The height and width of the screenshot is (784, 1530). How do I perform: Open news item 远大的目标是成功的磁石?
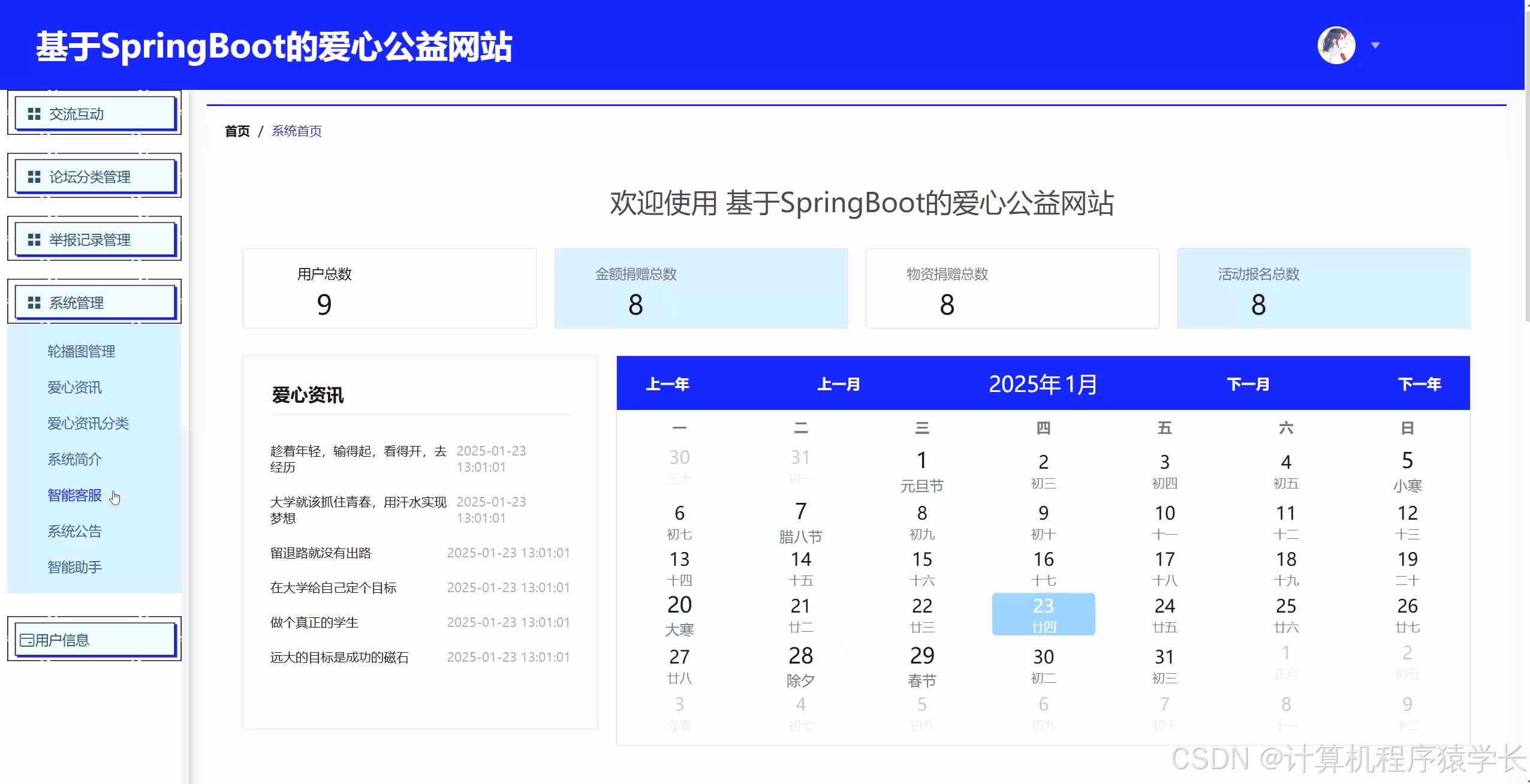pyautogui.click(x=339, y=657)
